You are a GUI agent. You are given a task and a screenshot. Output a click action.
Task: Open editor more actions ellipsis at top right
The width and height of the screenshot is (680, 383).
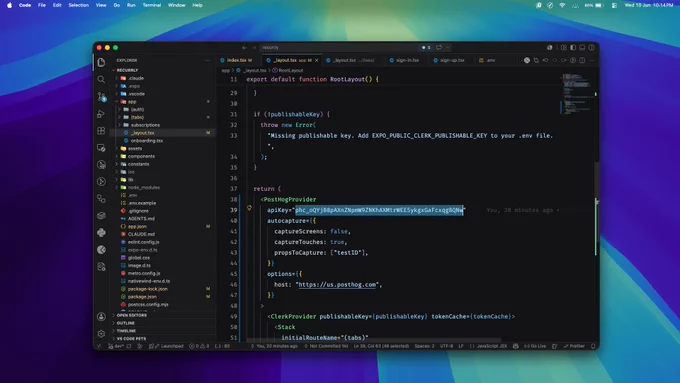[x=591, y=60]
